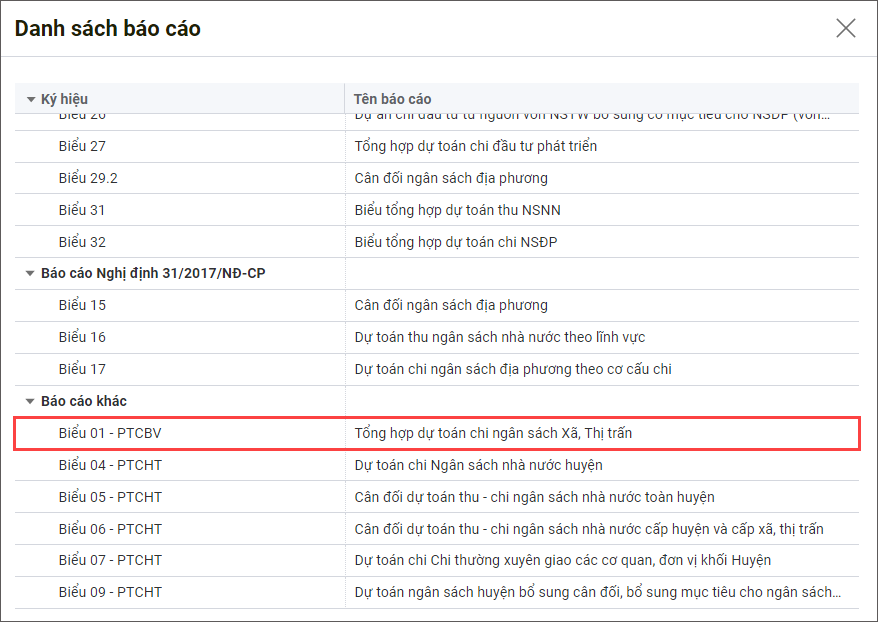Open Biểu 32 tổng hợp dự toán chi NSĐP
This screenshot has height=622, width=878.
456,242
